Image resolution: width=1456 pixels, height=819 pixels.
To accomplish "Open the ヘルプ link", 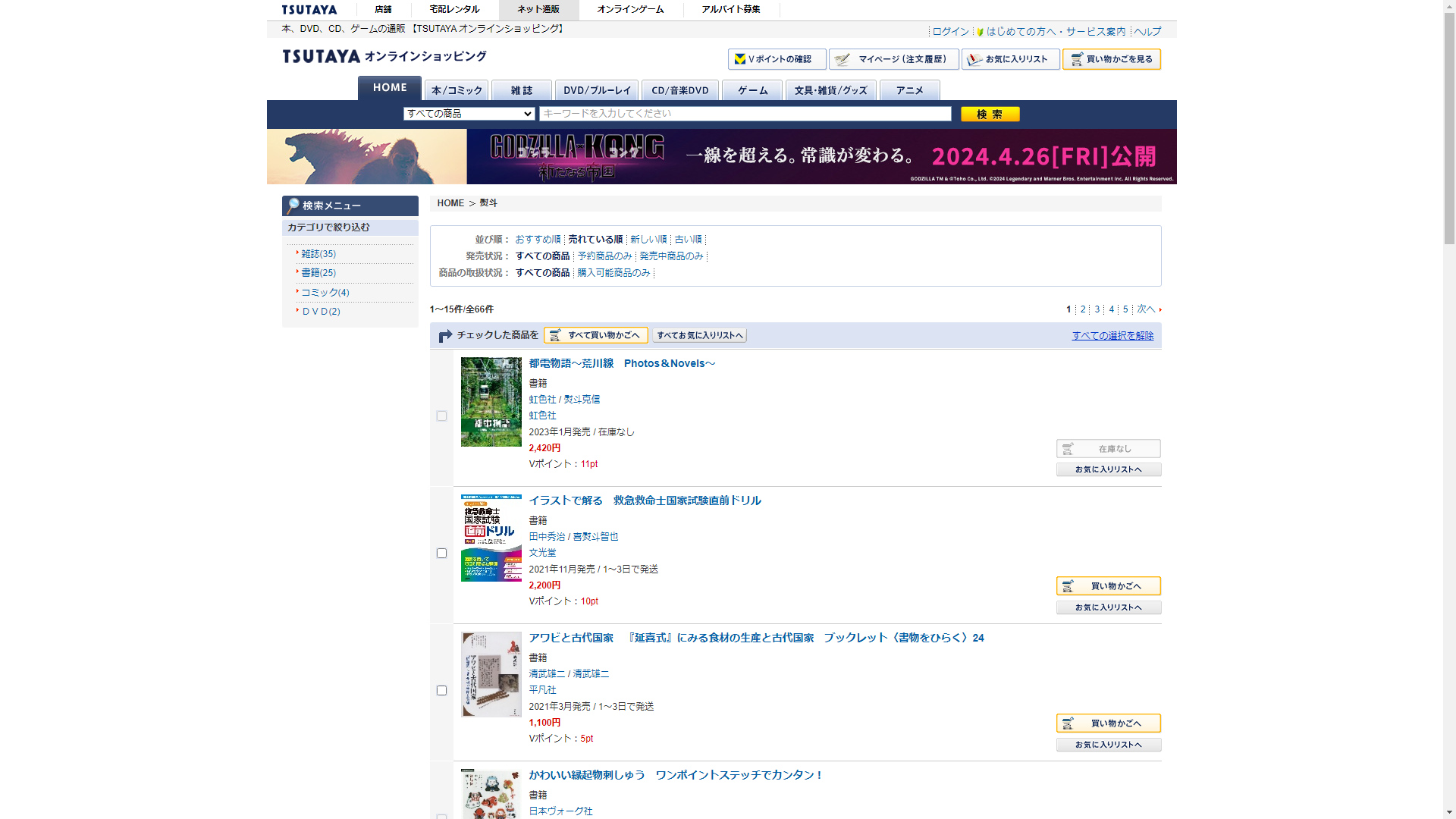I will [x=1147, y=32].
